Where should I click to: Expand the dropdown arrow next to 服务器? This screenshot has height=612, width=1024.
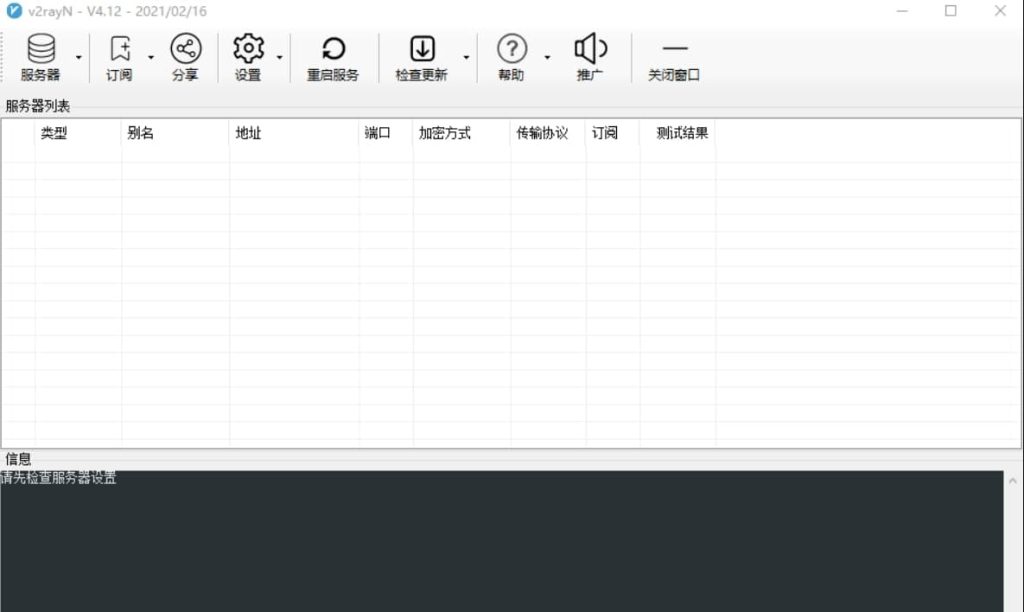tap(78, 58)
